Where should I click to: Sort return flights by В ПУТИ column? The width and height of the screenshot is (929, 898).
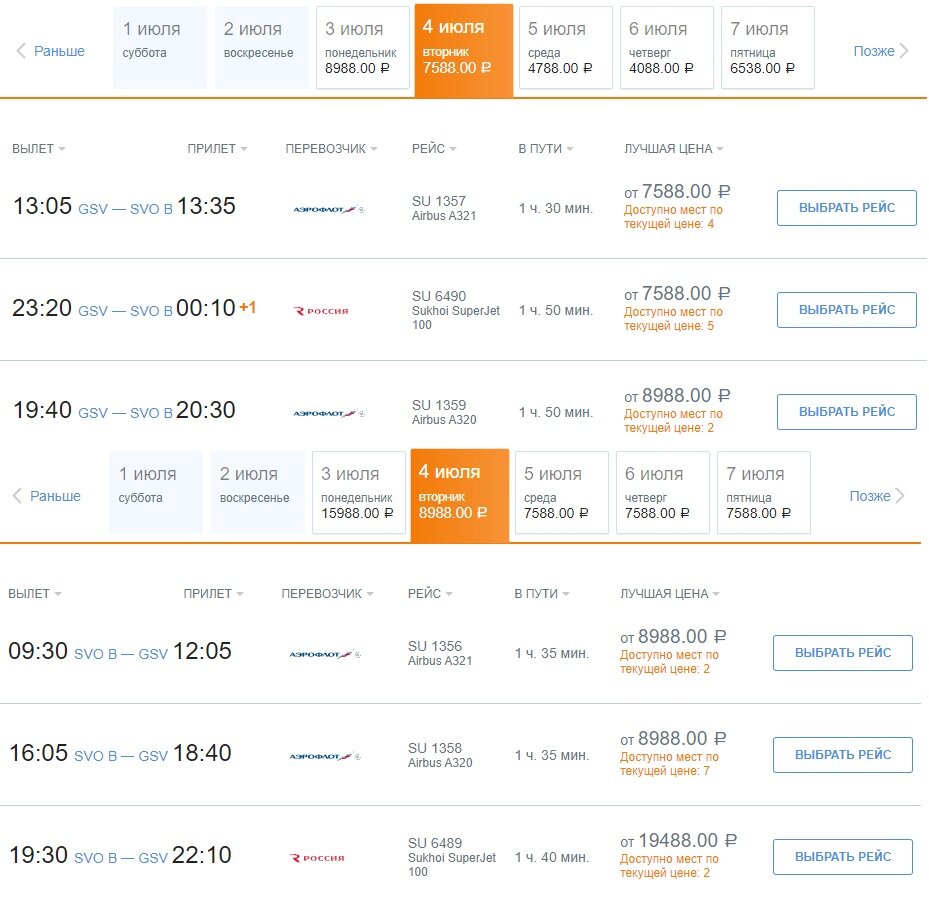(543, 594)
